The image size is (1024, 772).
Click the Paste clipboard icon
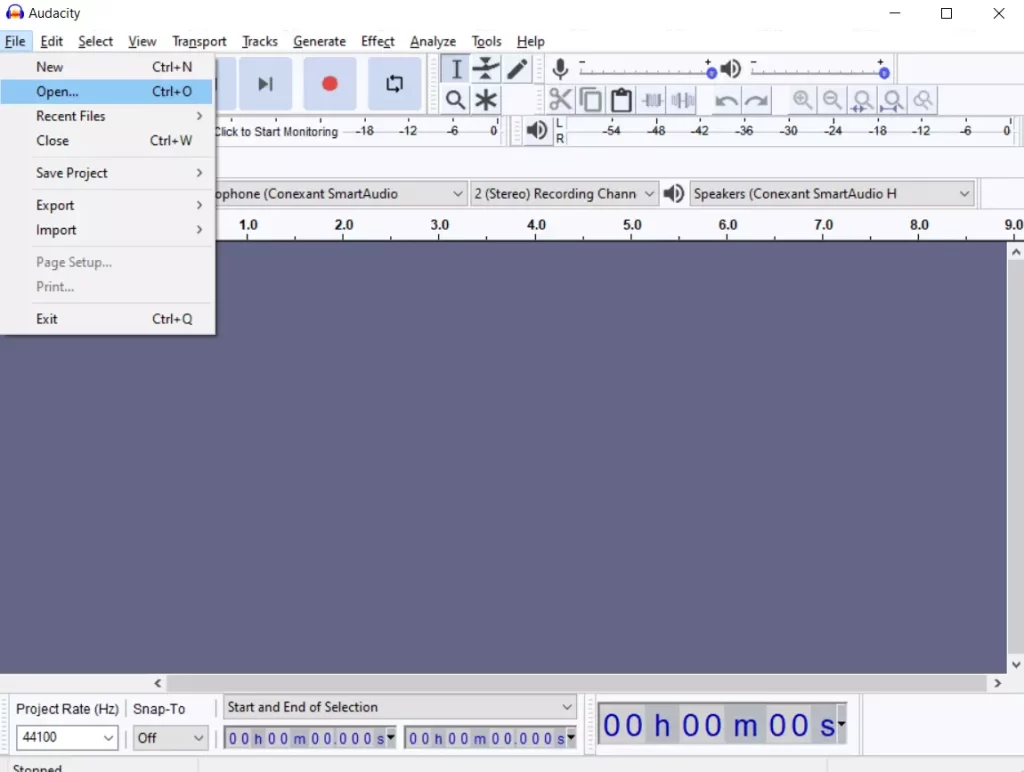621,100
